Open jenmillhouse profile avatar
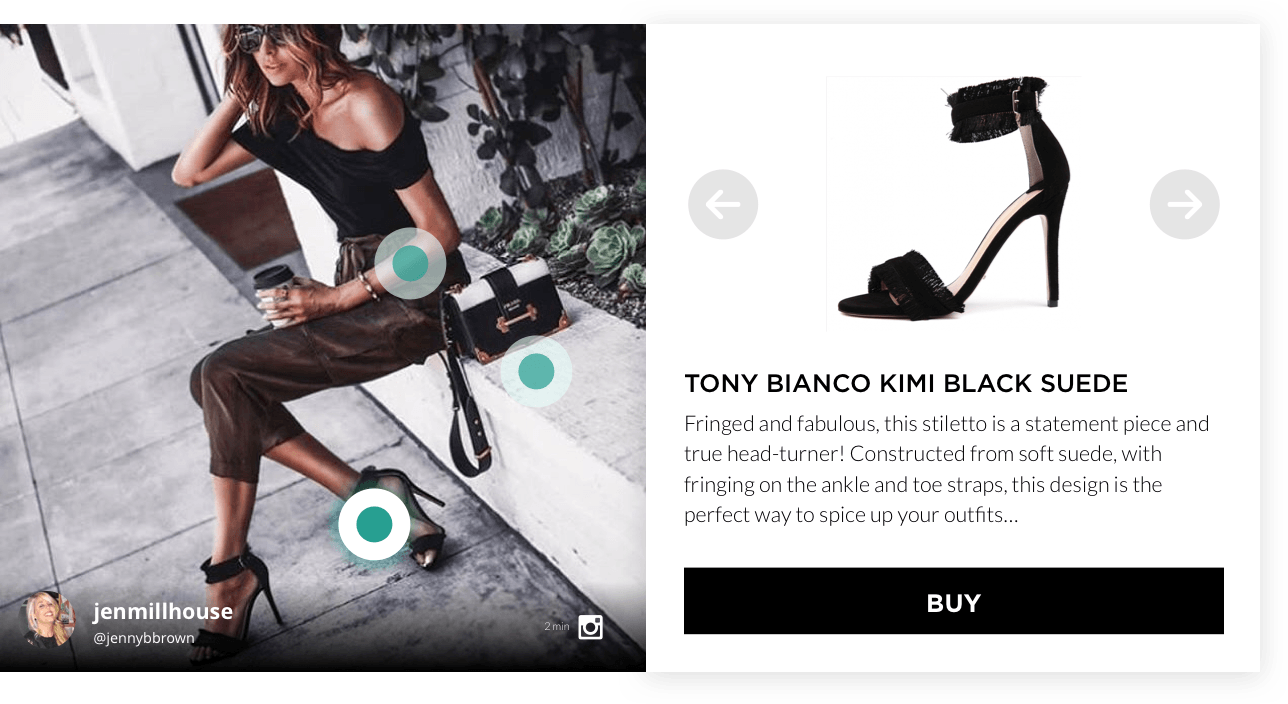The image size is (1288, 704). (x=48, y=619)
